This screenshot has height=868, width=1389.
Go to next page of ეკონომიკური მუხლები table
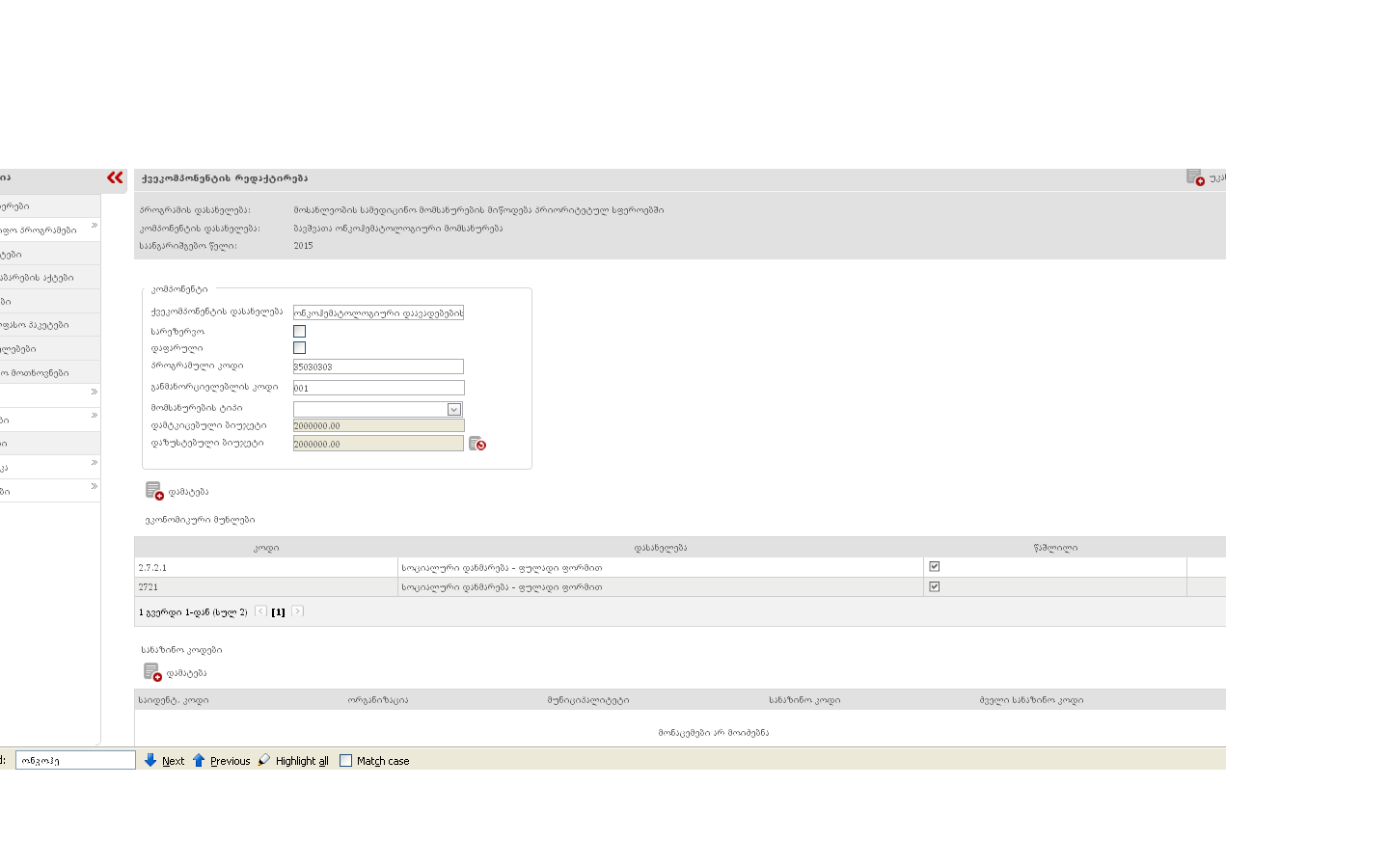(298, 611)
